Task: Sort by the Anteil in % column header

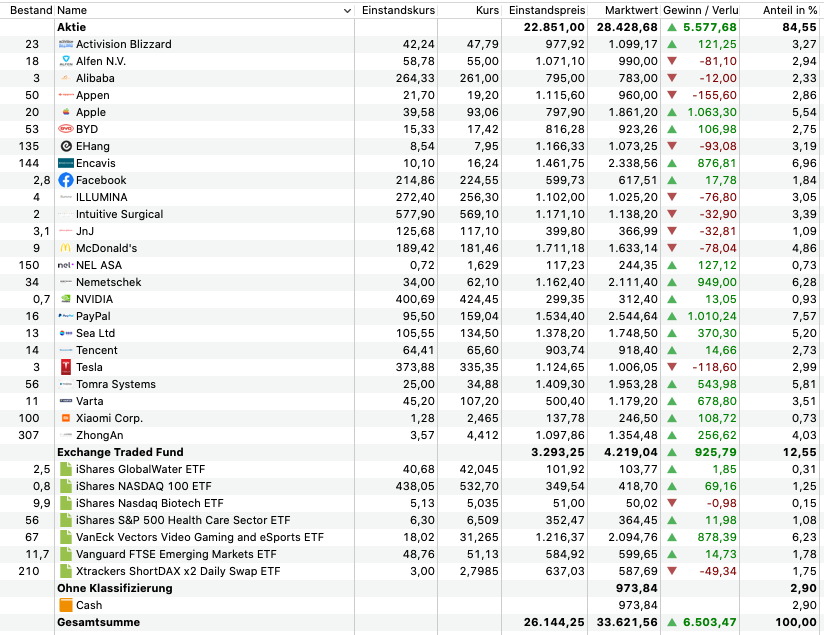Action: [x=790, y=10]
